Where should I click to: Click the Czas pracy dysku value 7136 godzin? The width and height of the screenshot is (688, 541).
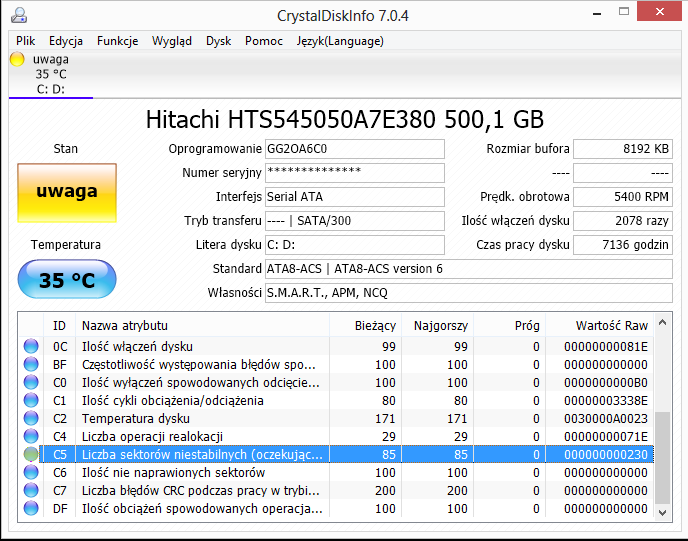click(623, 244)
